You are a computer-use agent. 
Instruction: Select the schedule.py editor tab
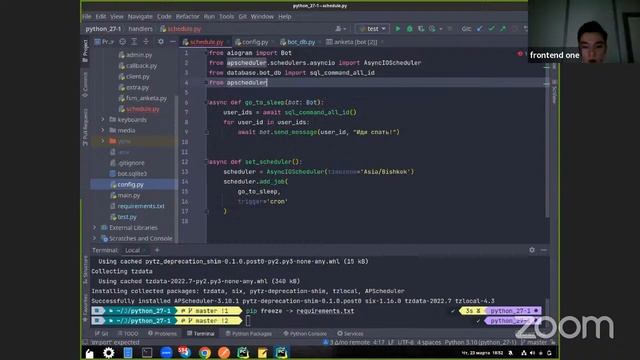tap(206, 42)
